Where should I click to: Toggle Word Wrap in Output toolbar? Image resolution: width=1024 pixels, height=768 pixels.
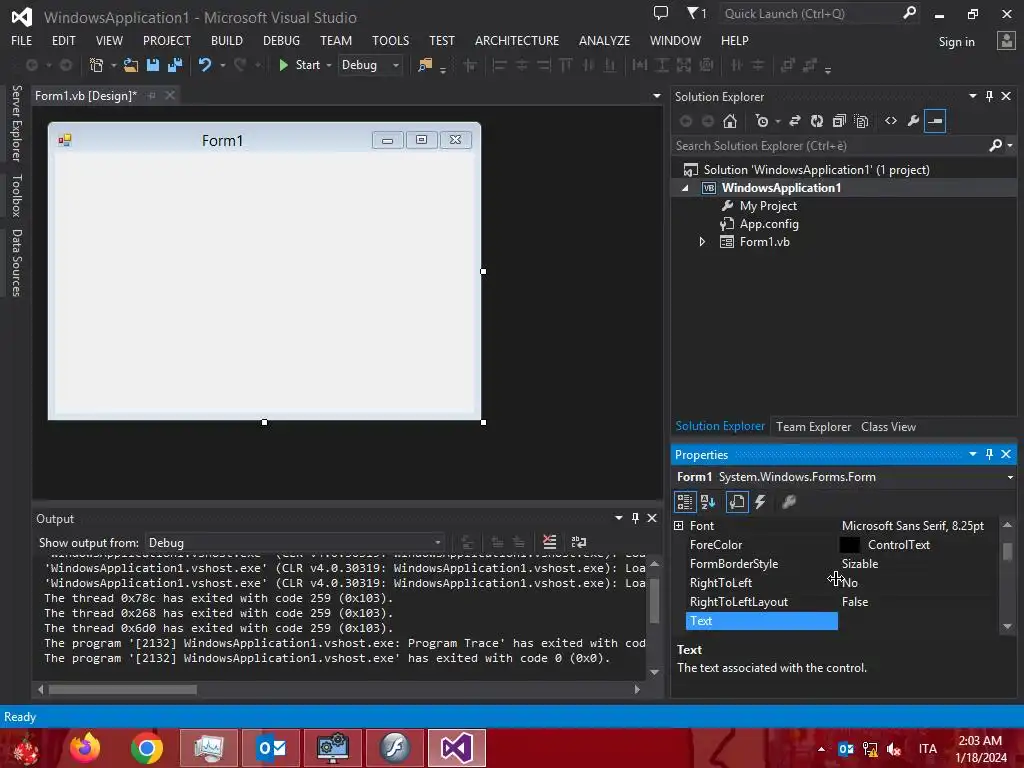click(579, 542)
